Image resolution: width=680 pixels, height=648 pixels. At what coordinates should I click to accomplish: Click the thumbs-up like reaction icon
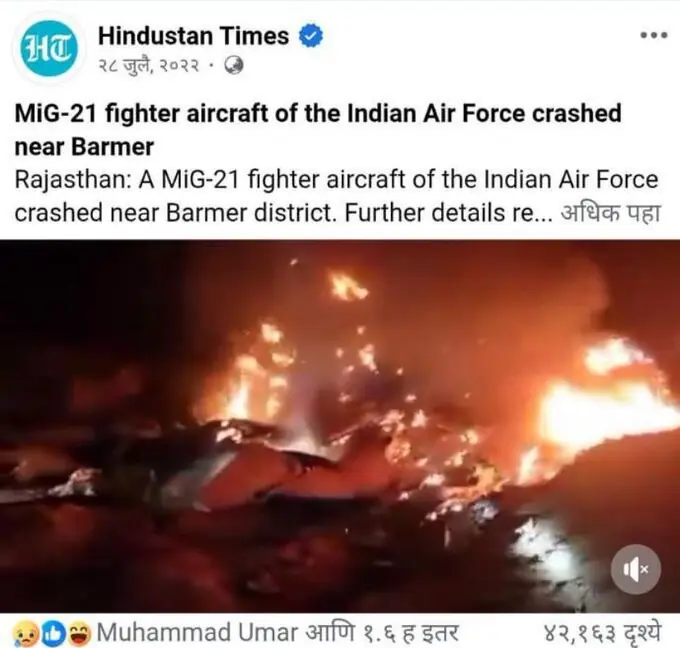pos(53,634)
